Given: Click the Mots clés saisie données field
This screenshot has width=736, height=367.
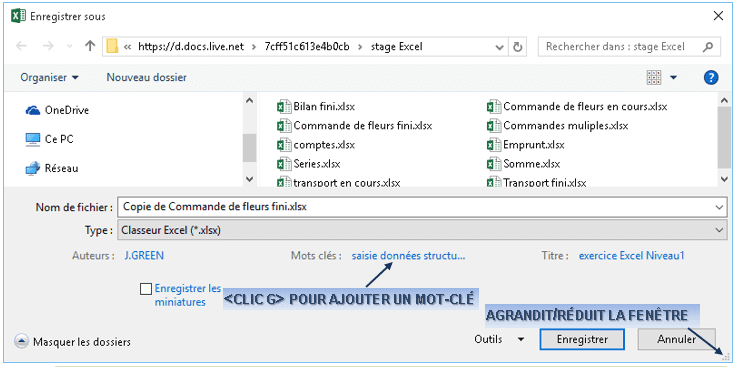Looking at the screenshot, I should 408,256.
